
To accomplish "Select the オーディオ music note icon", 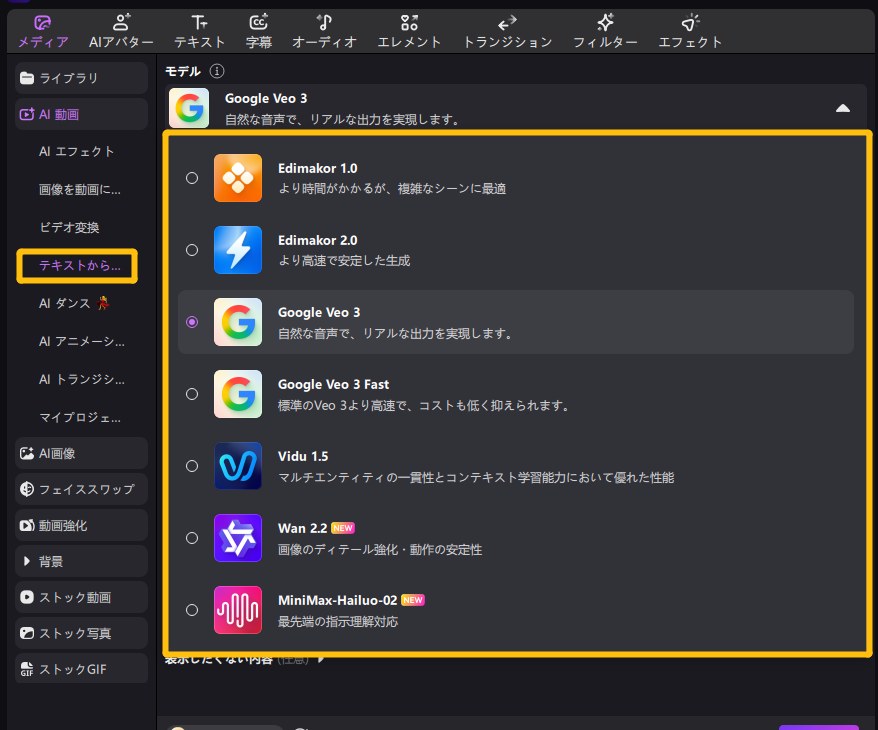I will (x=324, y=22).
